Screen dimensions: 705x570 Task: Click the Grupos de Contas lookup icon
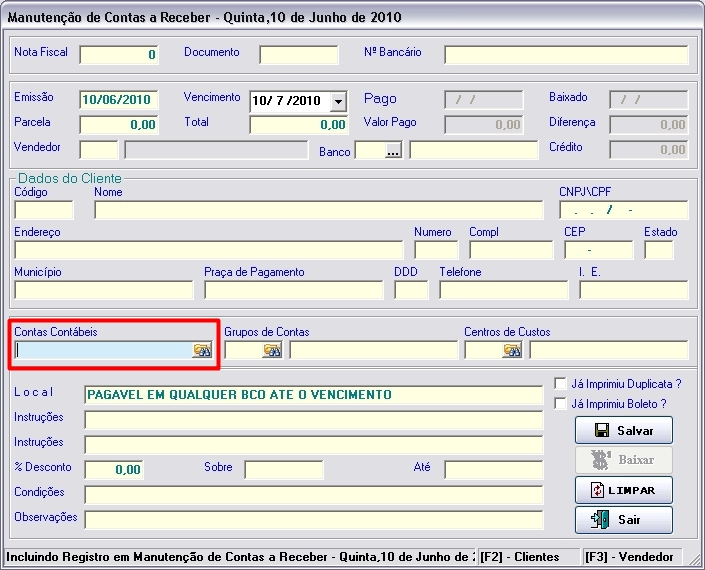tap(271, 350)
